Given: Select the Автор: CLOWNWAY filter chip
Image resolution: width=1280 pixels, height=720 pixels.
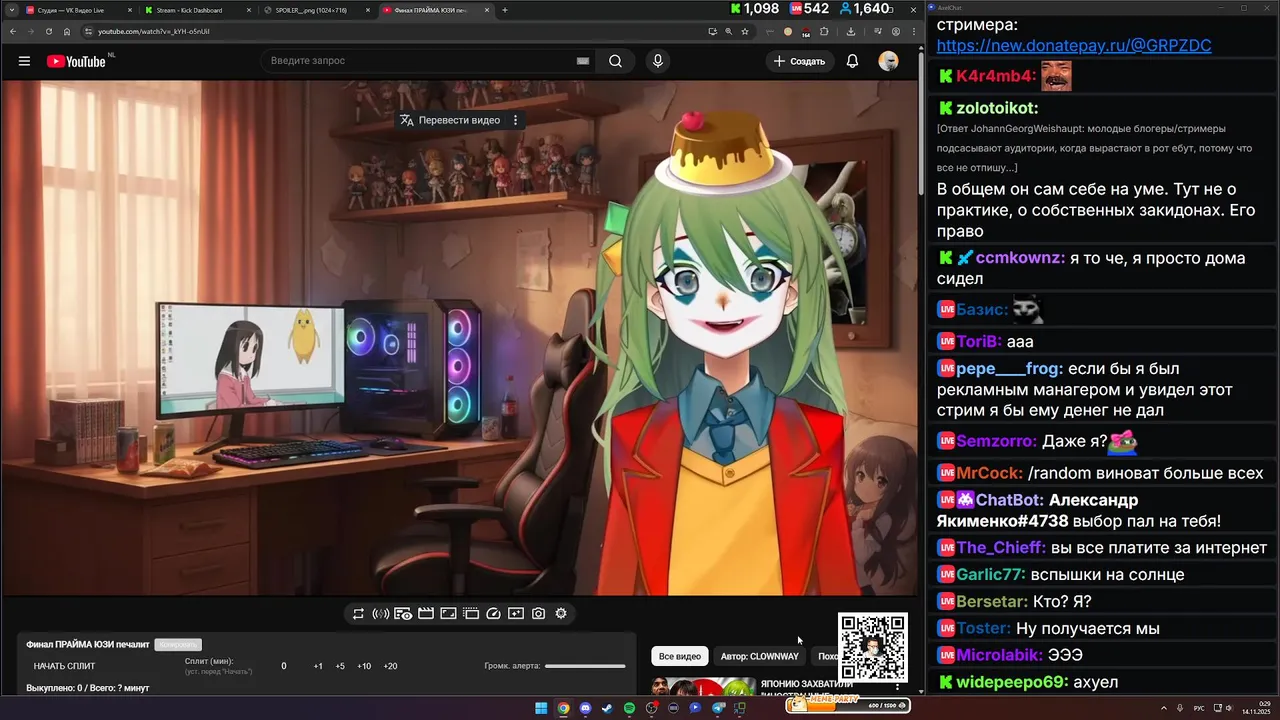Looking at the screenshot, I should click(760, 657).
